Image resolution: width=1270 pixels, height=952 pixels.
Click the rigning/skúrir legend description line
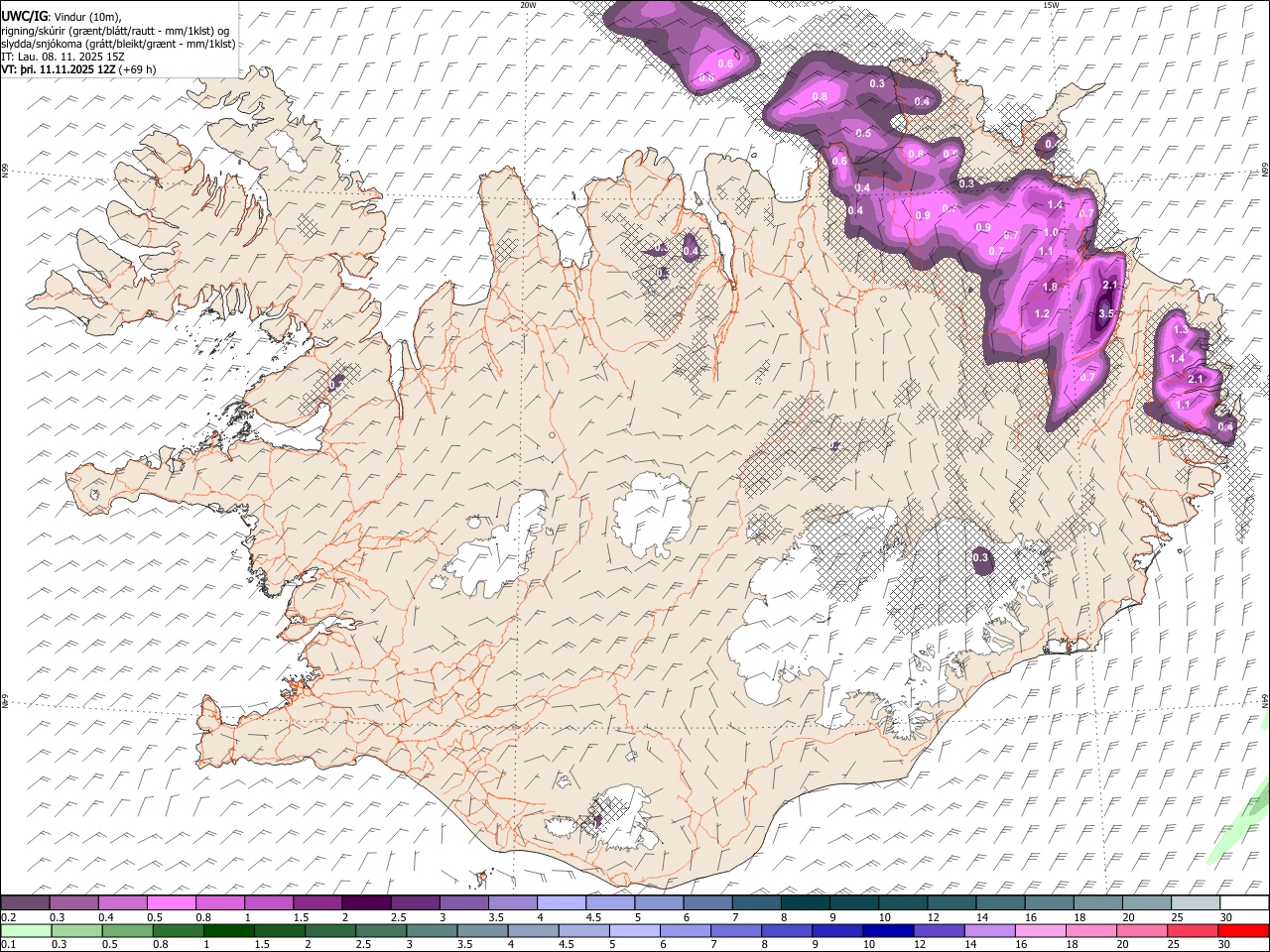pos(115,31)
